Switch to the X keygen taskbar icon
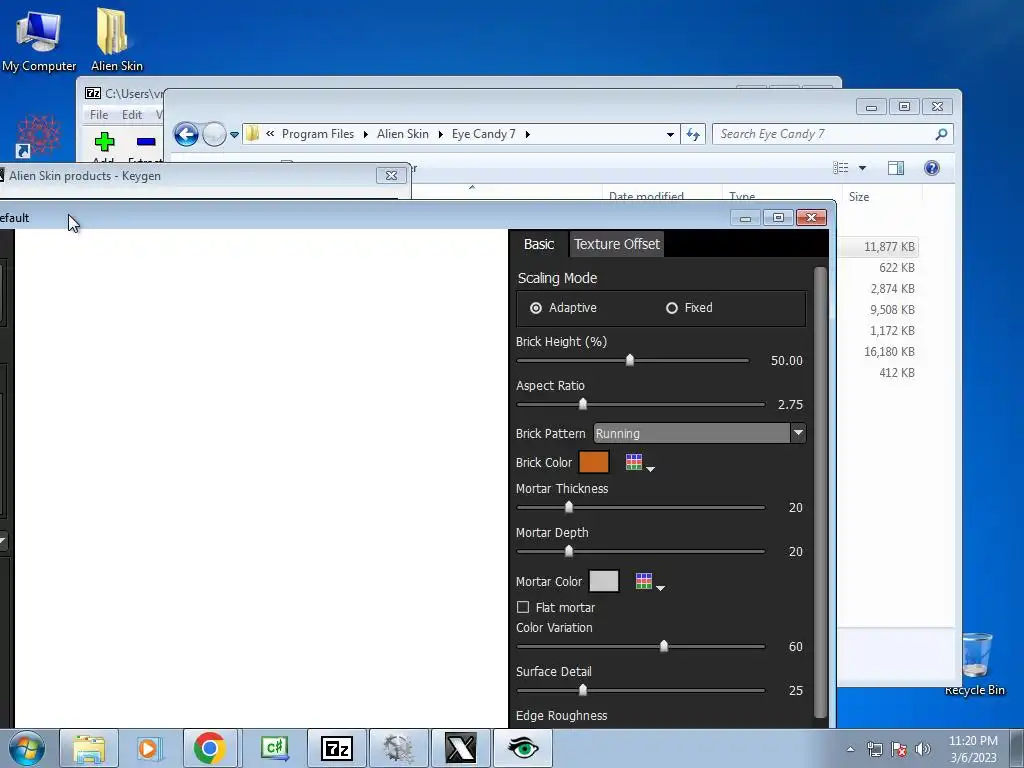 [x=460, y=748]
